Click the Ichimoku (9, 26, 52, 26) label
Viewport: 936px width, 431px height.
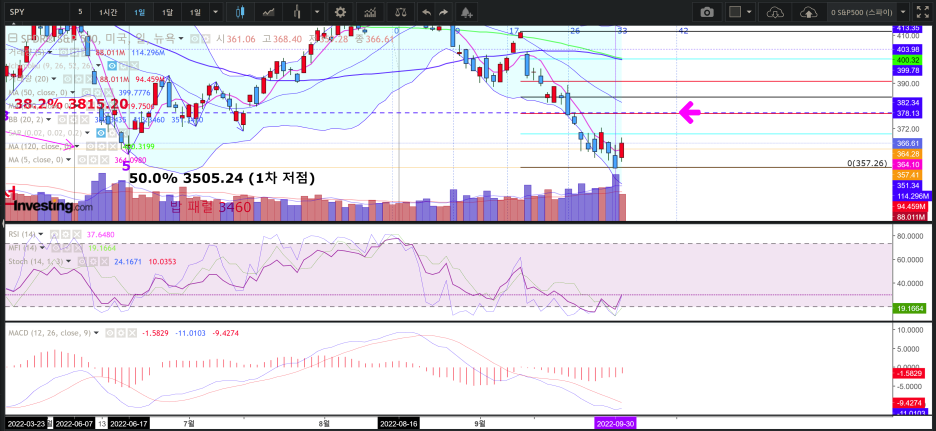[x=52, y=66]
